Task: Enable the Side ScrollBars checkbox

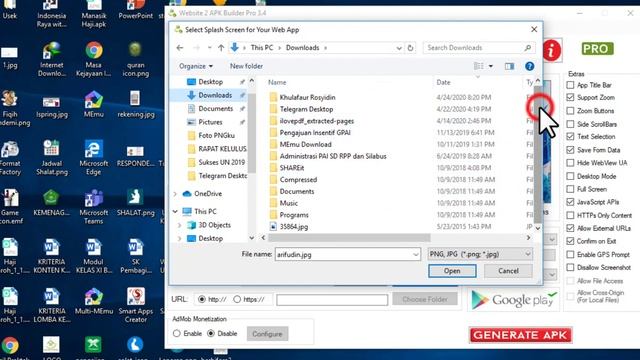Action: point(570,124)
